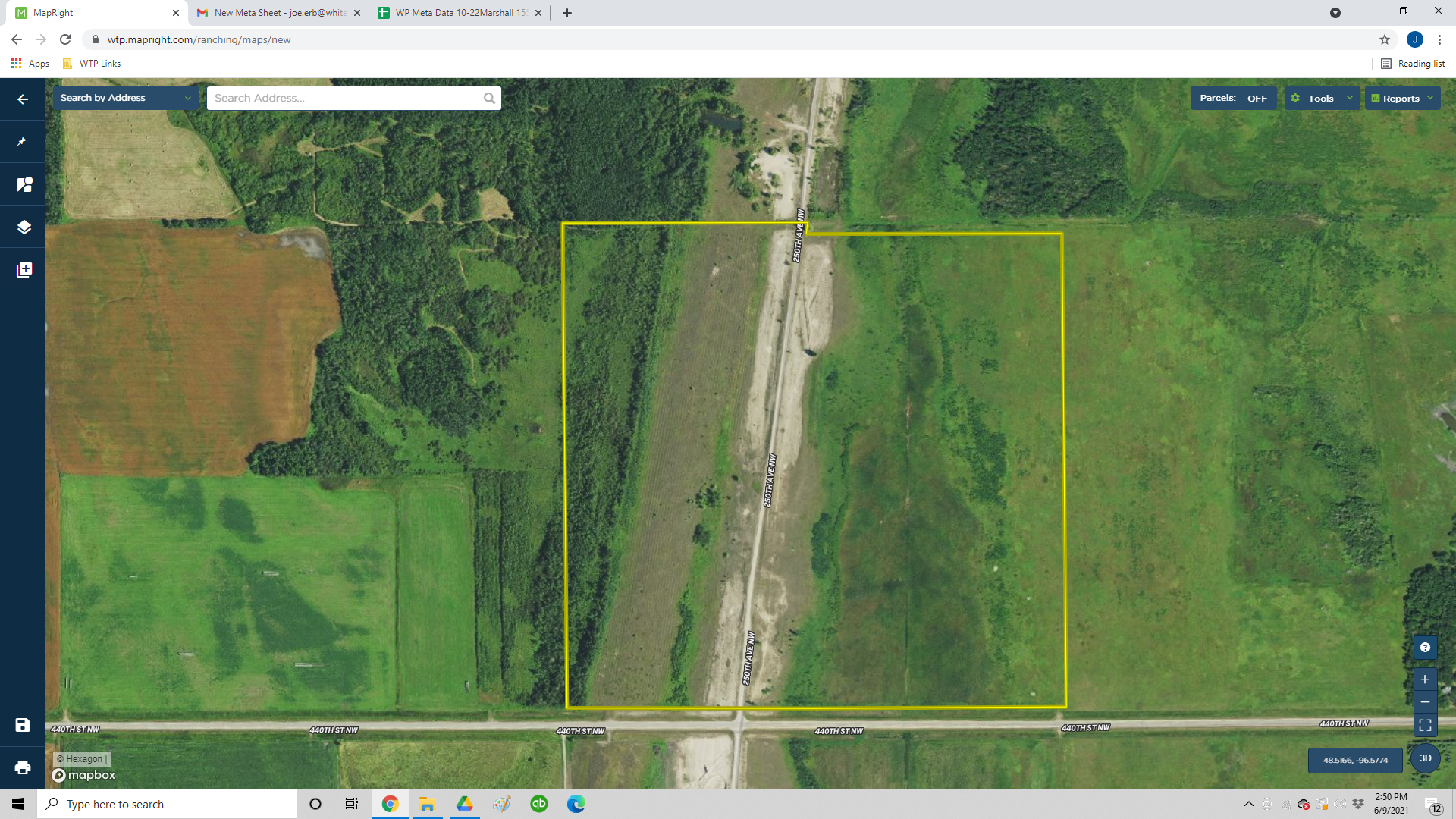Open the Tools dropdown menu
This screenshot has height=819, width=1456.
1322,98
